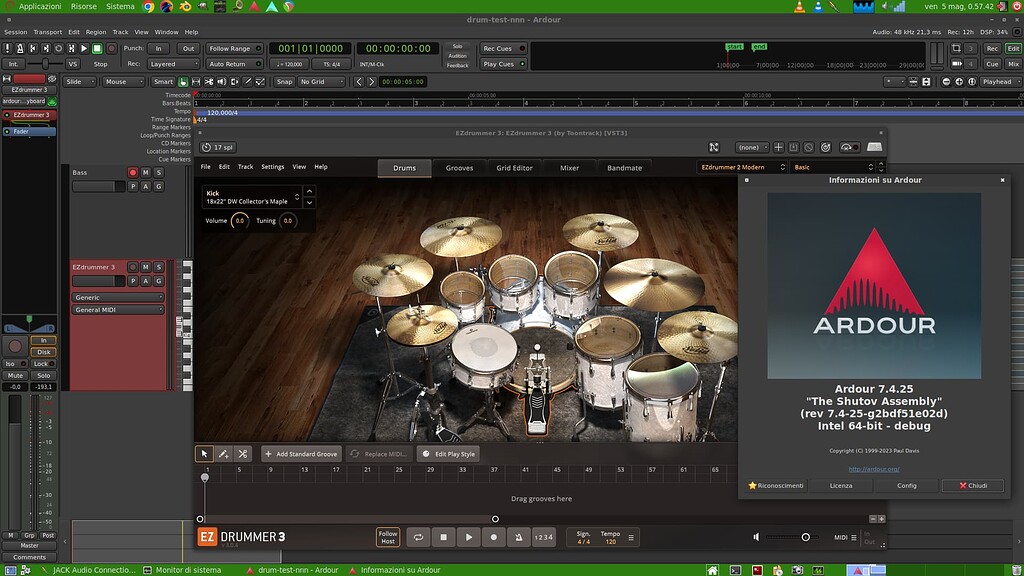The height and width of the screenshot is (576, 1024).
Task: Click Licenza button in about dialog
Action: point(841,485)
